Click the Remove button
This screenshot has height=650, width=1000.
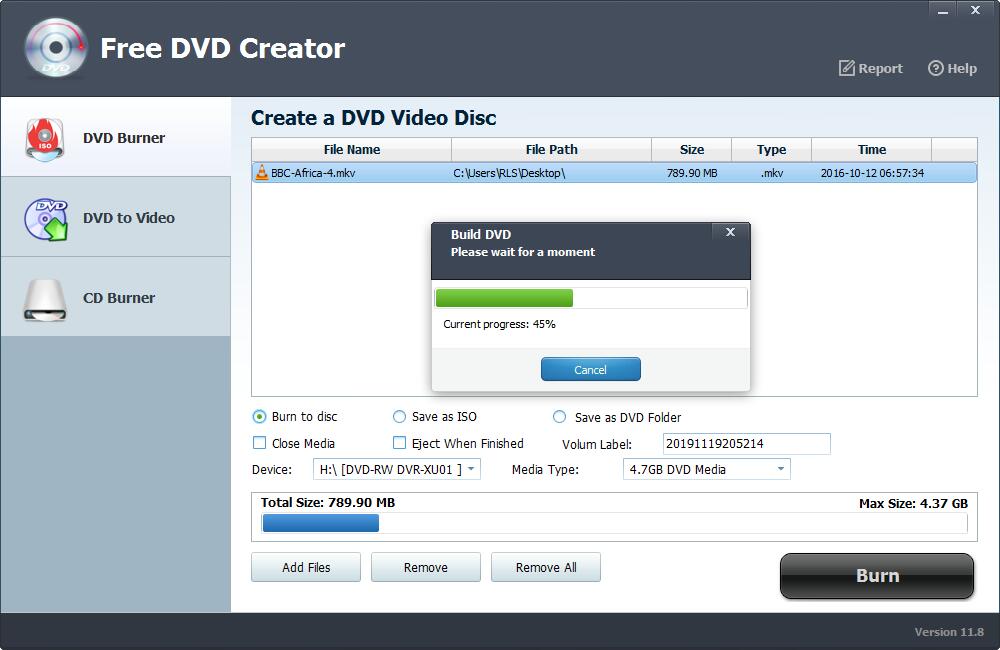(x=426, y=567)
